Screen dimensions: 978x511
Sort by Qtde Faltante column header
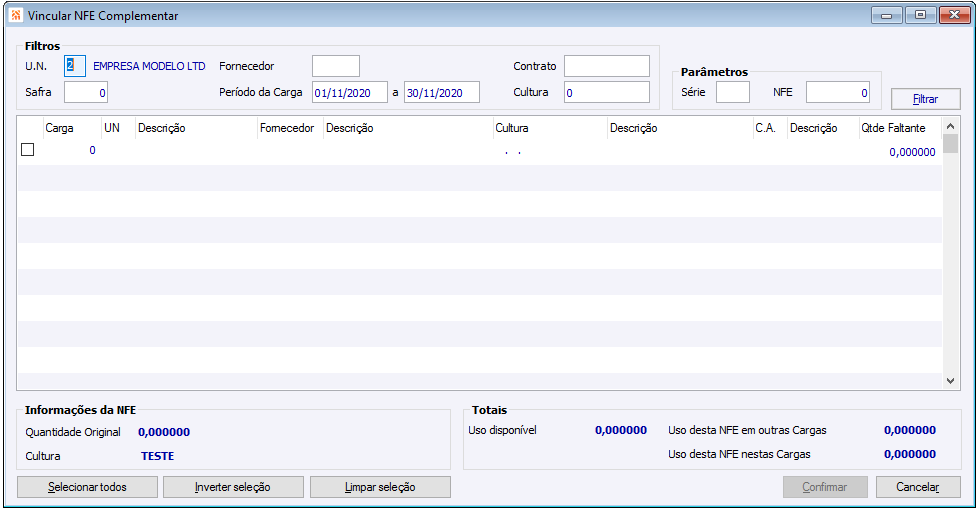point(900,128)
